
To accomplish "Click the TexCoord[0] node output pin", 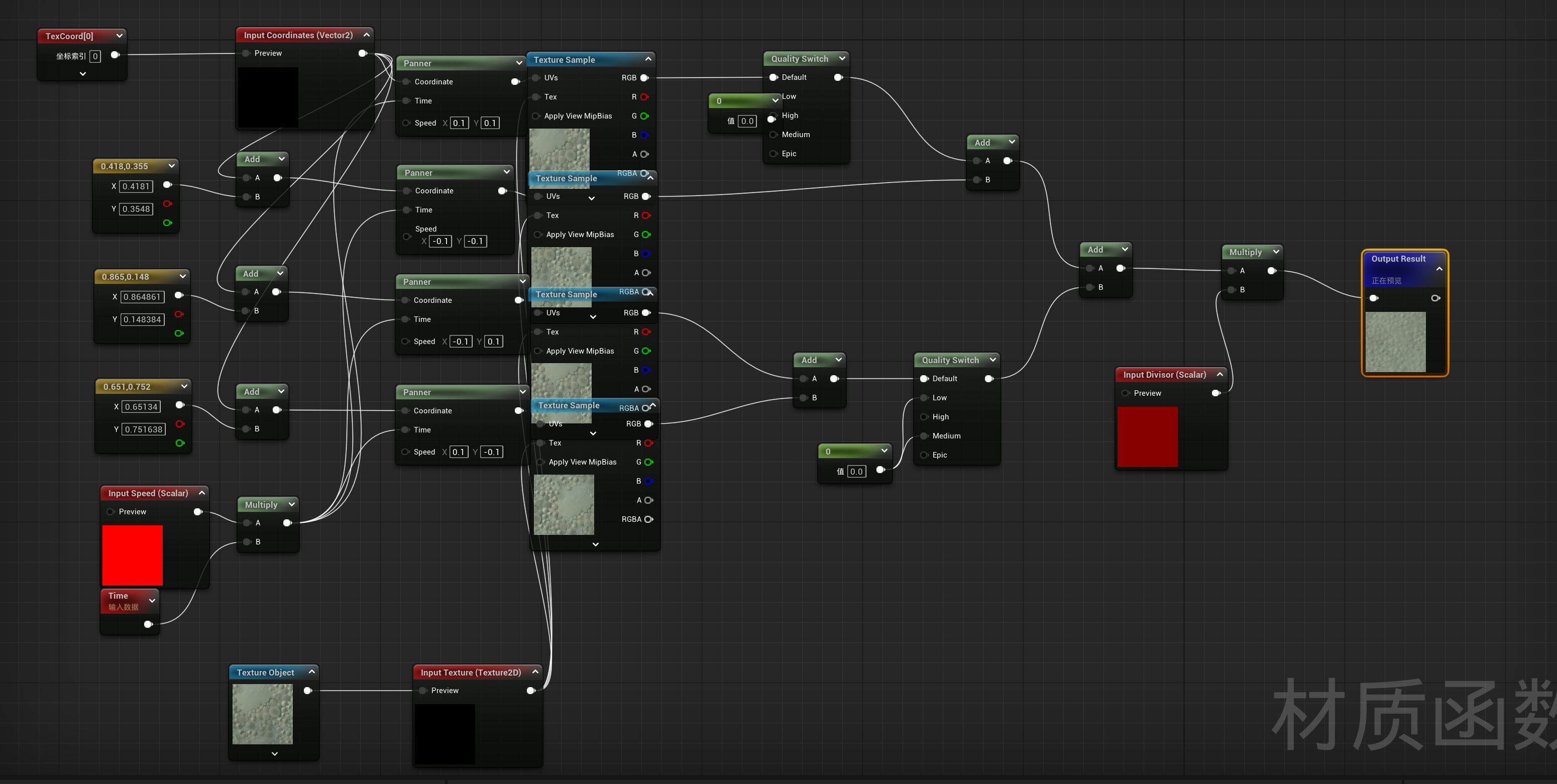I will tap(115, 55).
